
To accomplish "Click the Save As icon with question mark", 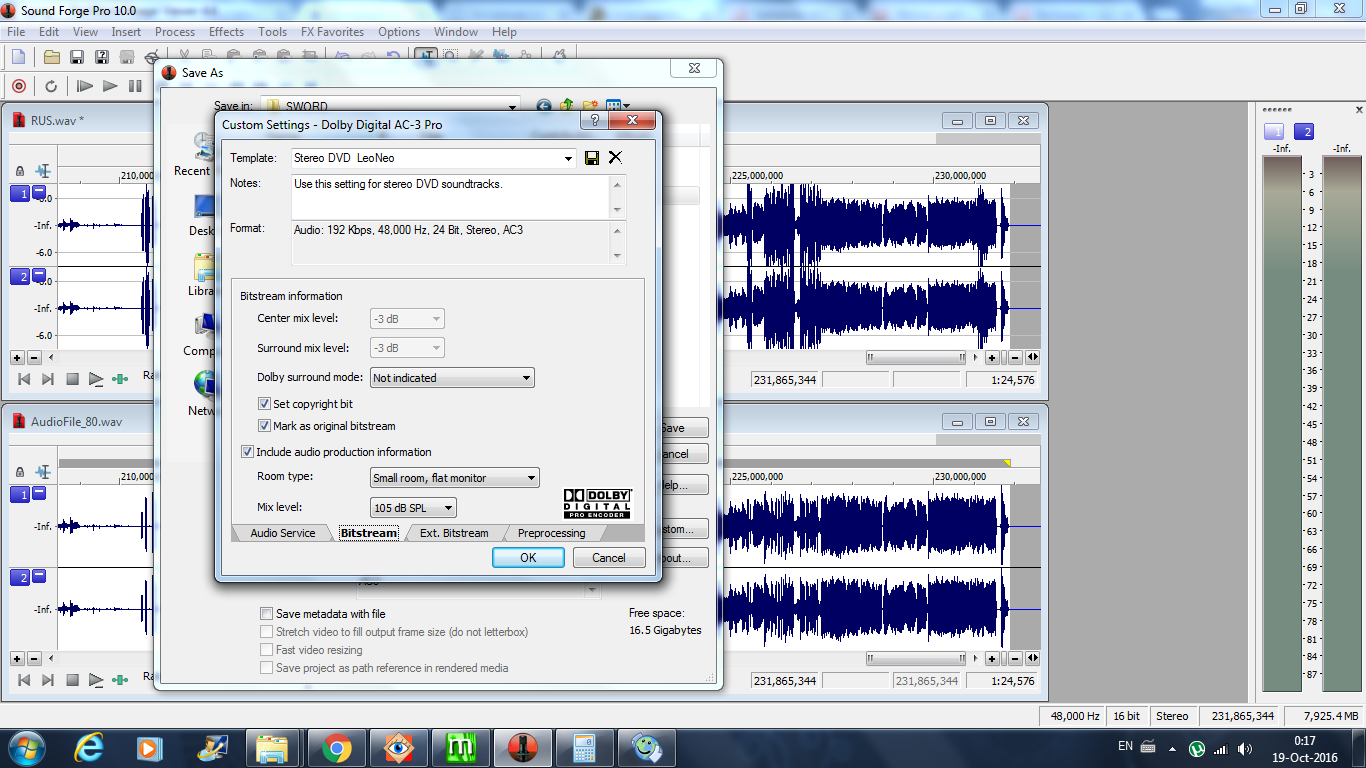I will click(101, 57).
